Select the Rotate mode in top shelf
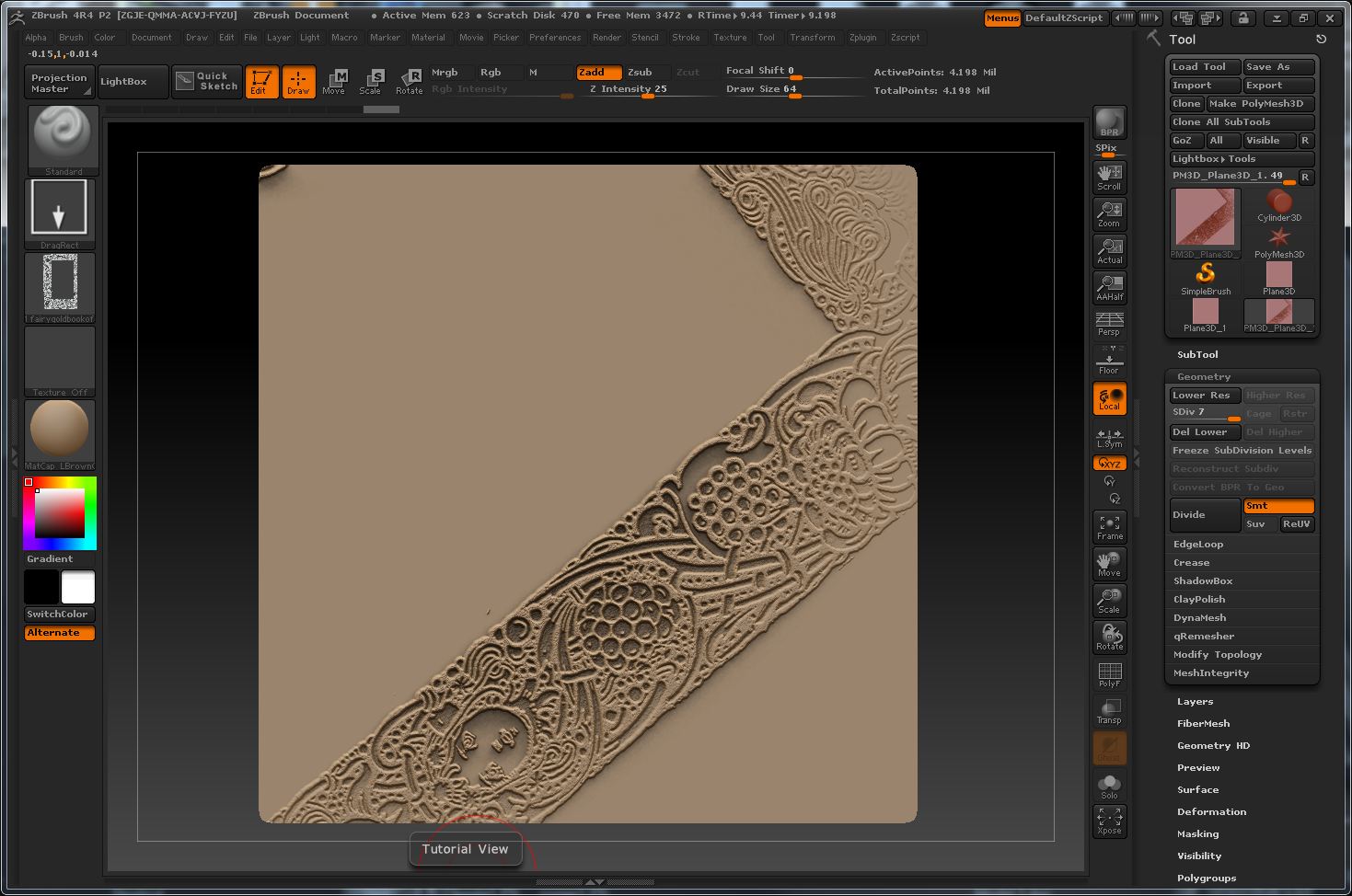 pos(409,82)
